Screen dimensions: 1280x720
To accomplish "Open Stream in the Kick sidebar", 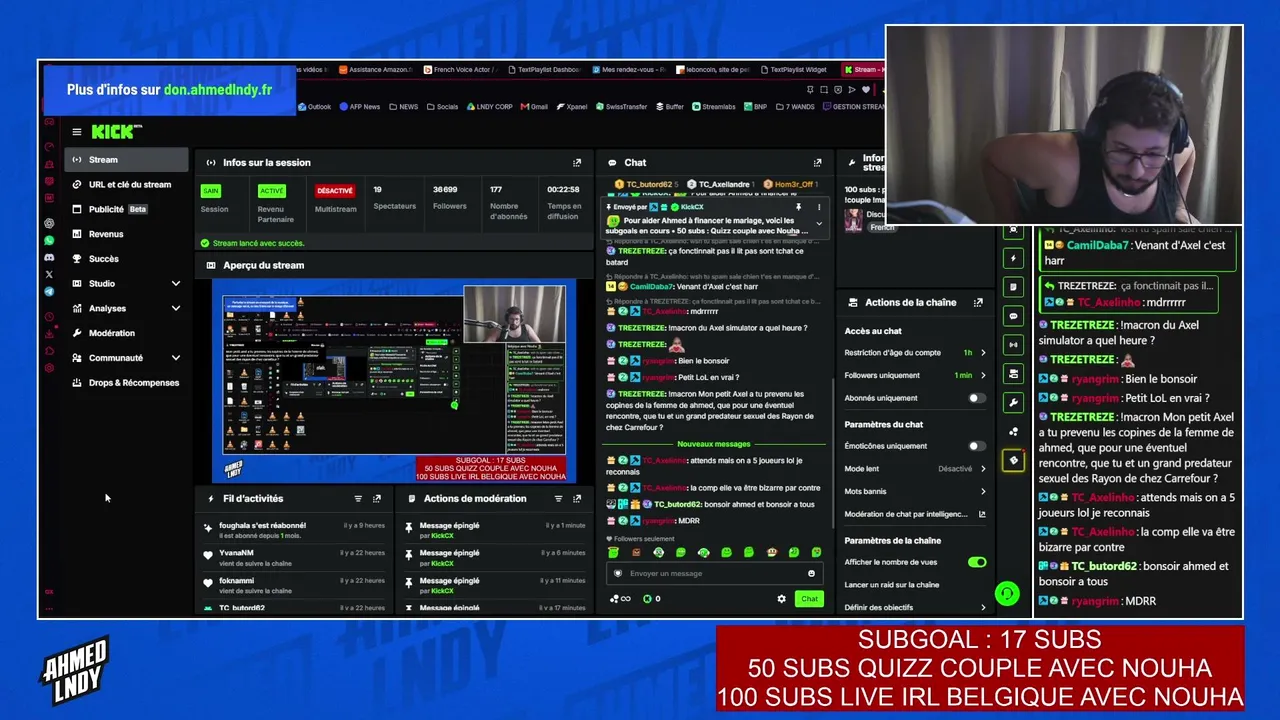I will 126,160.
